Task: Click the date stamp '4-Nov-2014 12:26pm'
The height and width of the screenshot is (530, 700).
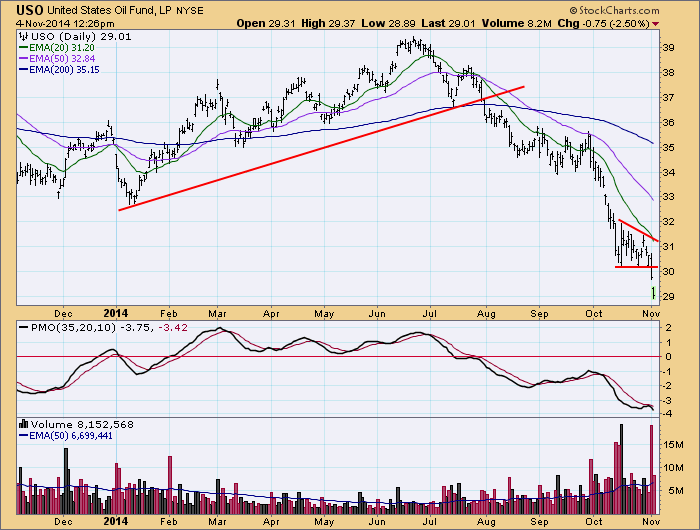Action: click(65, 23)
